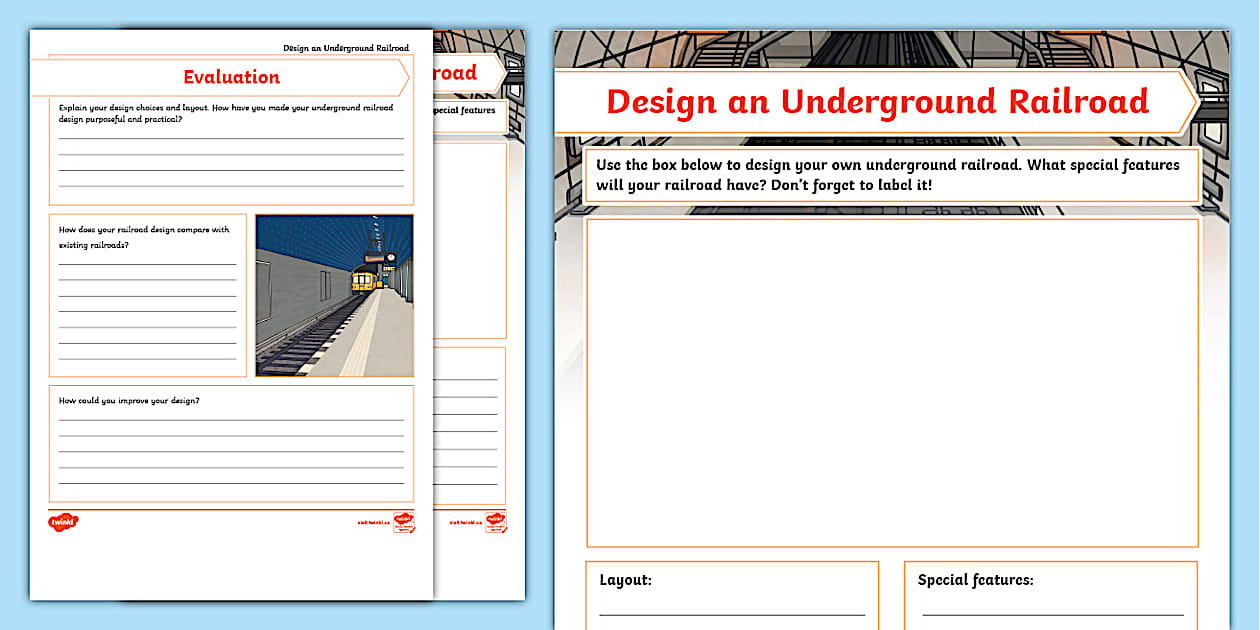This screenshot has height=630, width=1260.
Task: Click the Evaluation banner heading
Action: tap(230, 77)
